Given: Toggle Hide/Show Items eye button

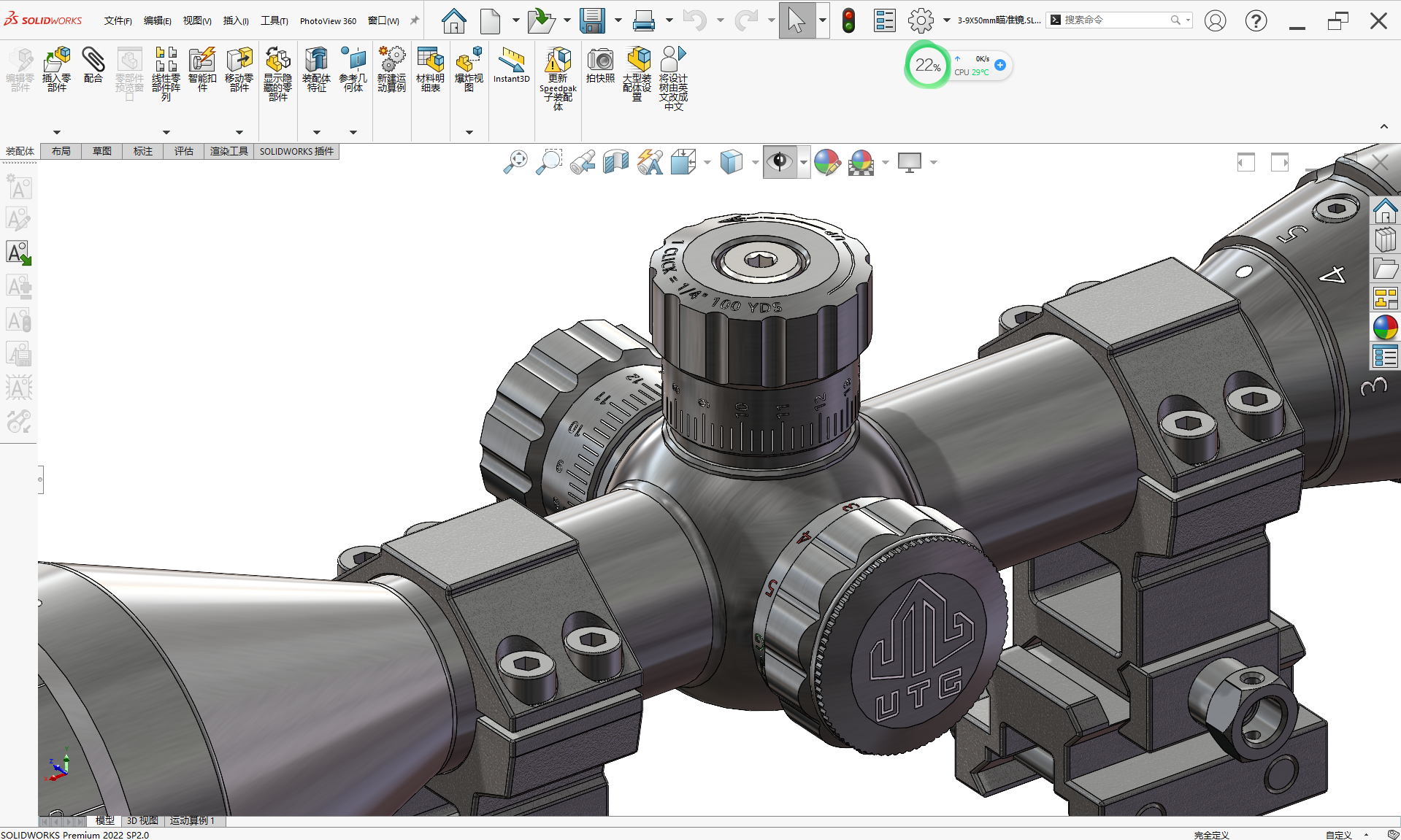Looking at the screenshot, I should (780, 162).
